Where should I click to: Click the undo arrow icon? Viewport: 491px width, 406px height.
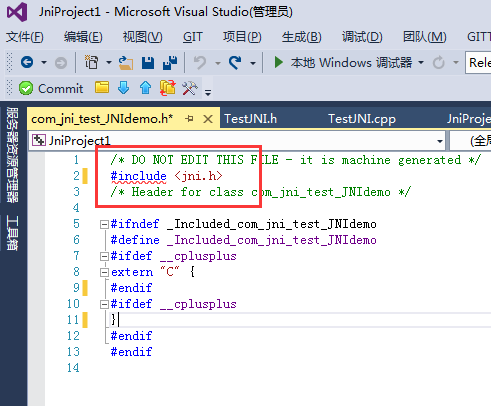pyautogui.click(x=200, y=62)
